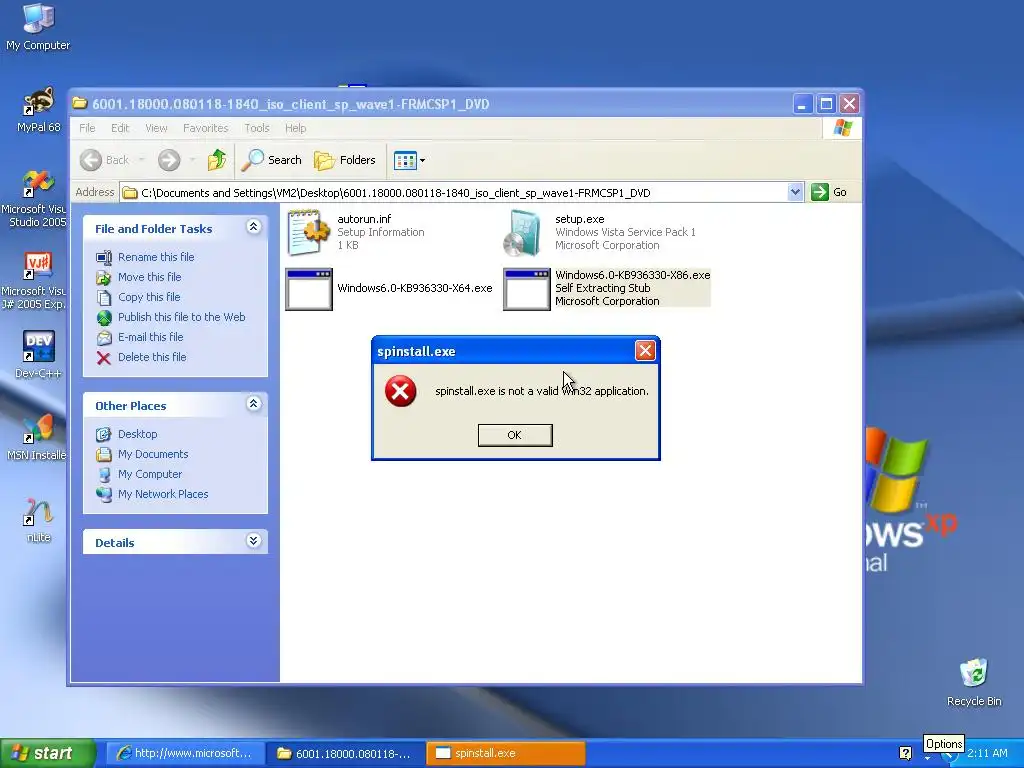Open the File menu

click(88, 128)
